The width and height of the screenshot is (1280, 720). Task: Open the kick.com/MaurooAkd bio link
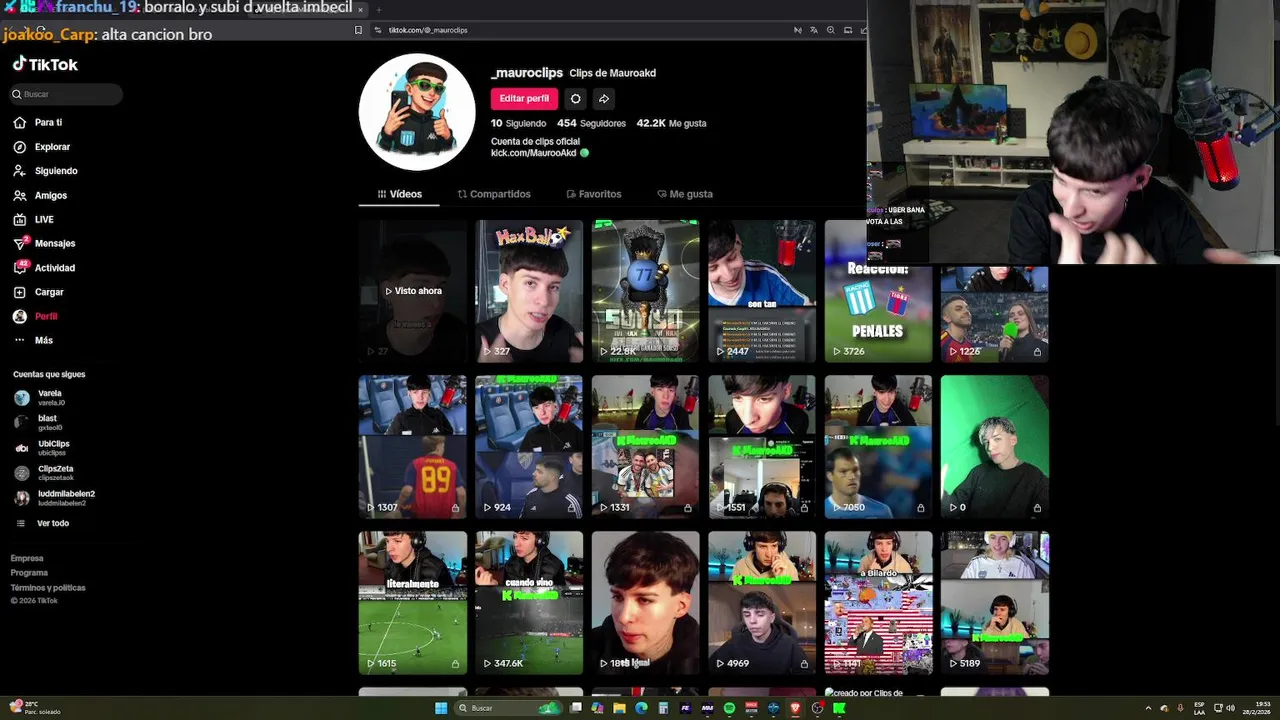click(x=534, y=153)
